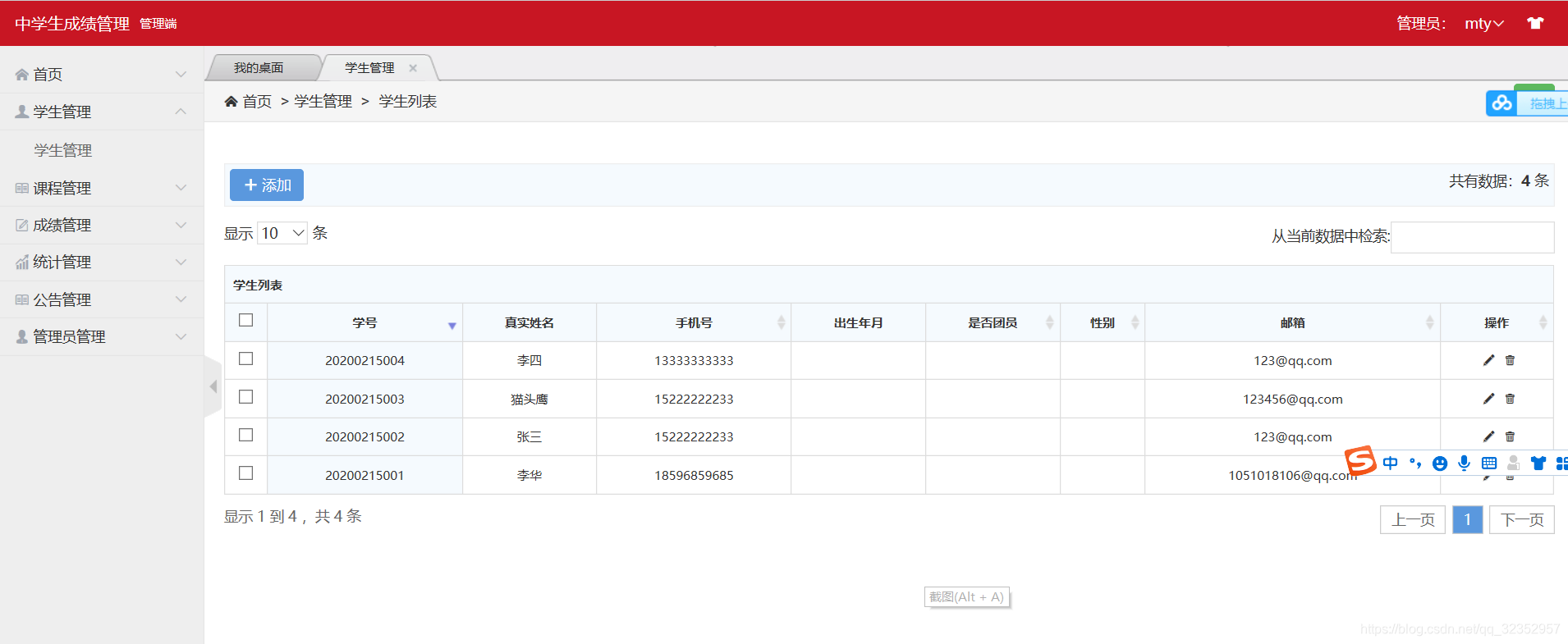Click Sogou user account icon
The width and height of the screenshot is (1568, 644).
[1514, 464]
